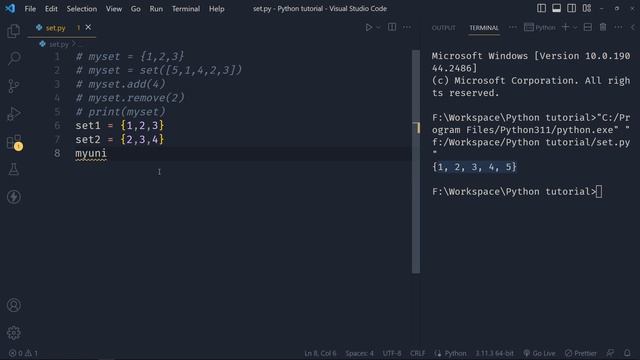Click Ln 8, Col 6 cursor position
The image size is (640, 360).
[x=320, y=353]
